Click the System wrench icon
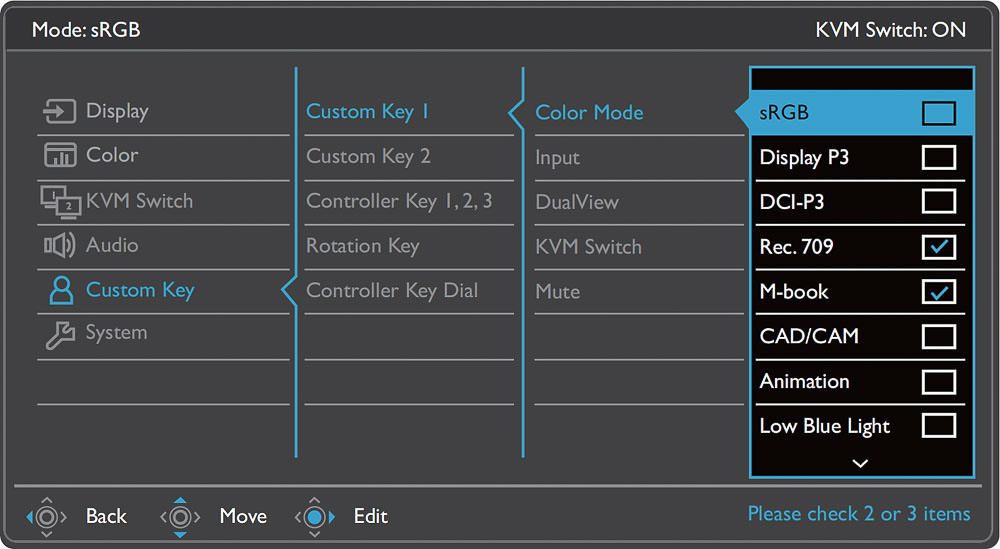 pos(60,334)
